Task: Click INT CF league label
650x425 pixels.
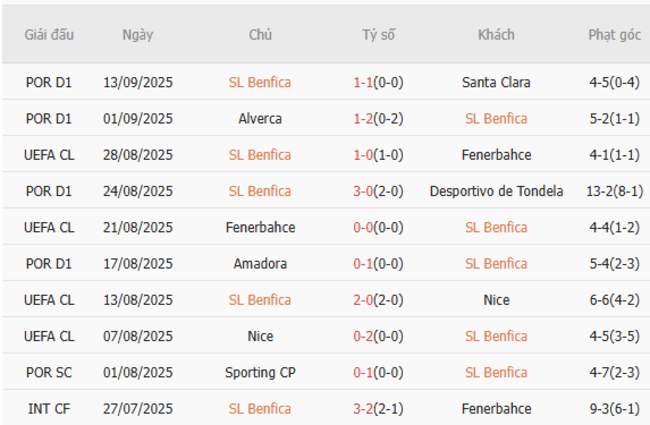Action: tap(49, 409)
